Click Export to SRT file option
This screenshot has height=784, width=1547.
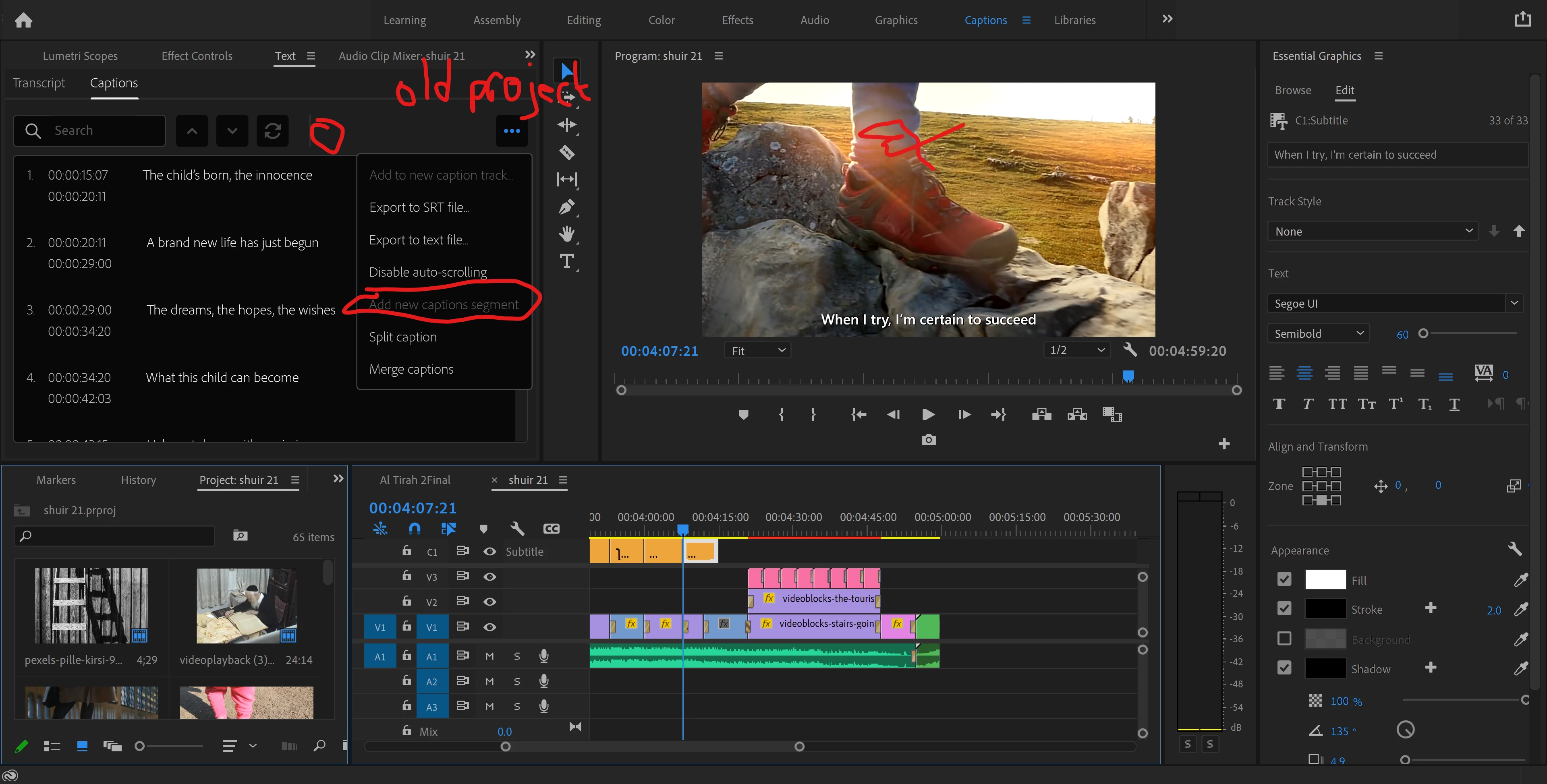point(419,207)
